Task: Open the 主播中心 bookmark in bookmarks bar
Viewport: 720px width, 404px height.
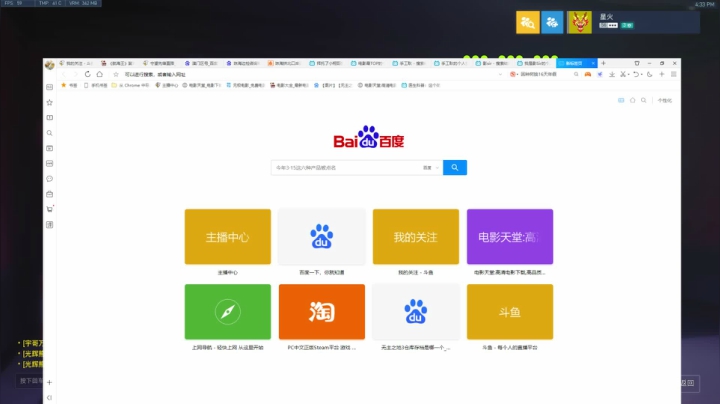Action: tap(167, 85)
